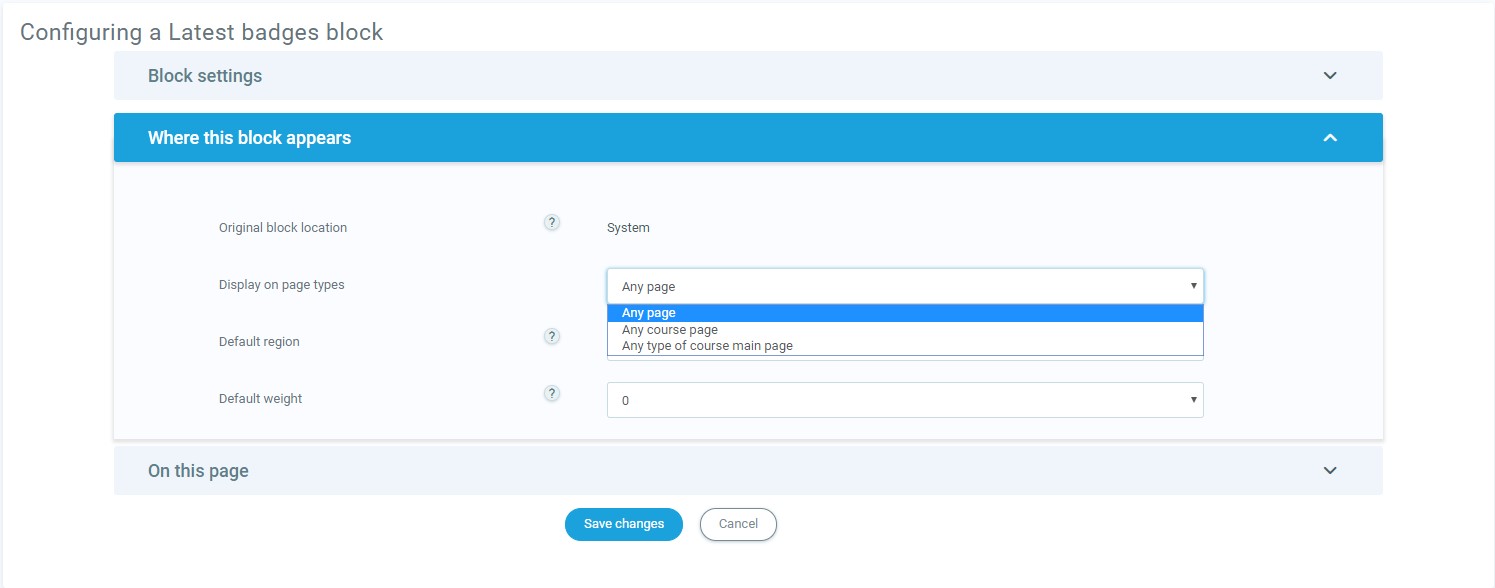Expand Block settings using its chevron
Viewport: 1495px width, 588px height.
click(x=1329, y=76)
